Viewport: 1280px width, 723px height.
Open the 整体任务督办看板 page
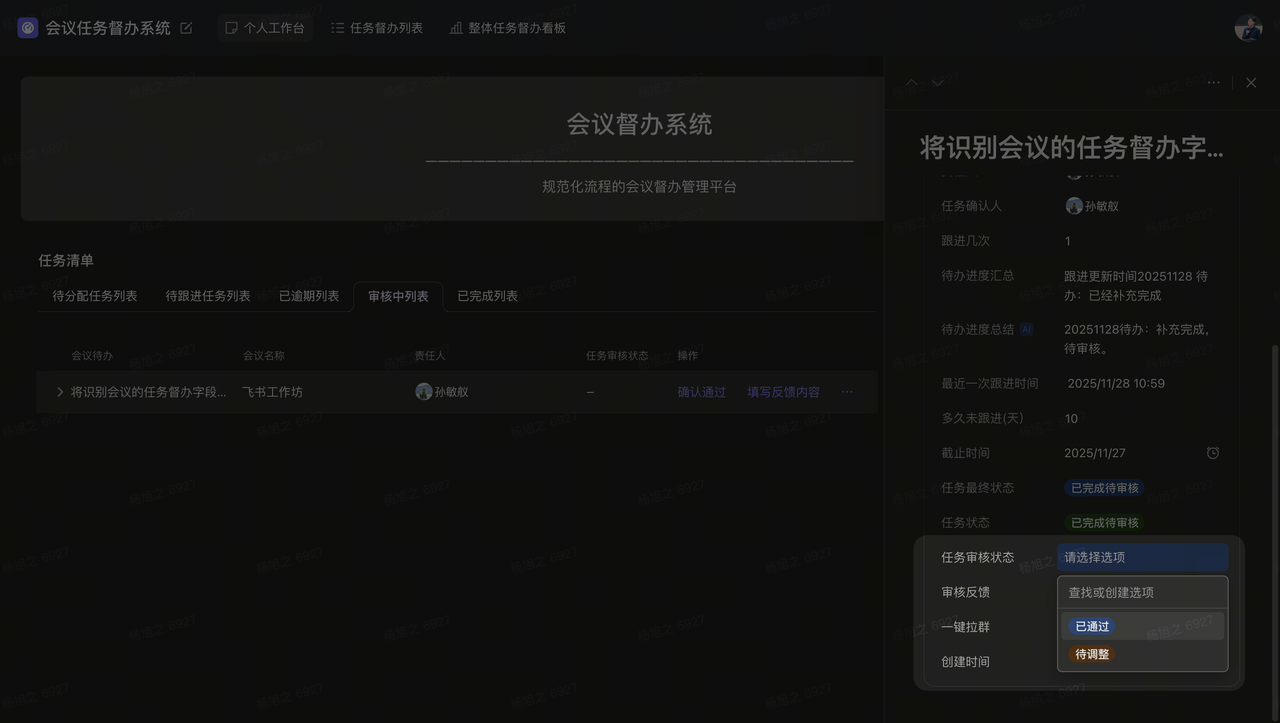[x=508, y=28]
